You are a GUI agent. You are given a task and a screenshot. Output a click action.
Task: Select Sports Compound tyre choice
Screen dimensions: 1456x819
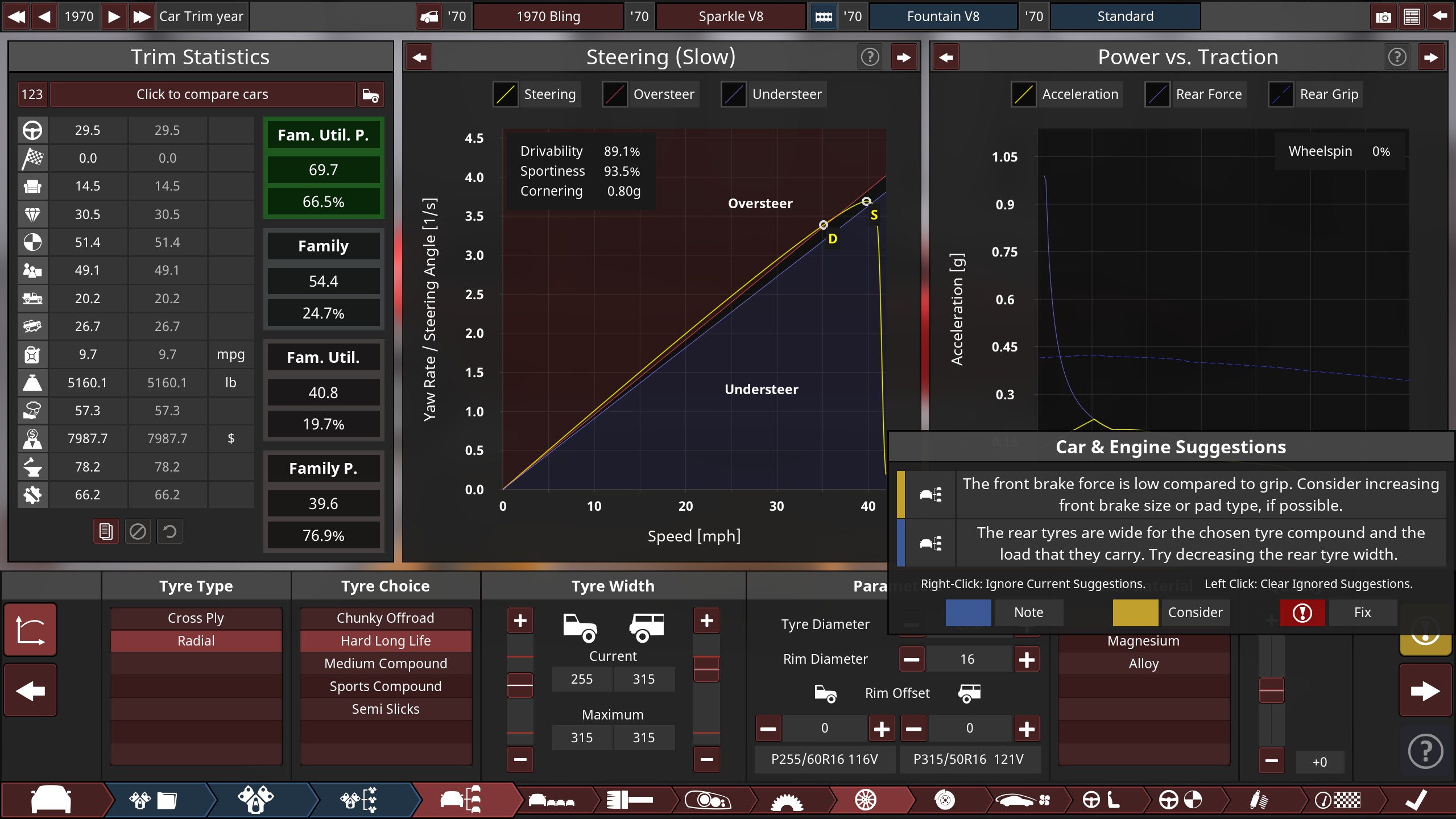pyautogui.click(x=386, y=686)
